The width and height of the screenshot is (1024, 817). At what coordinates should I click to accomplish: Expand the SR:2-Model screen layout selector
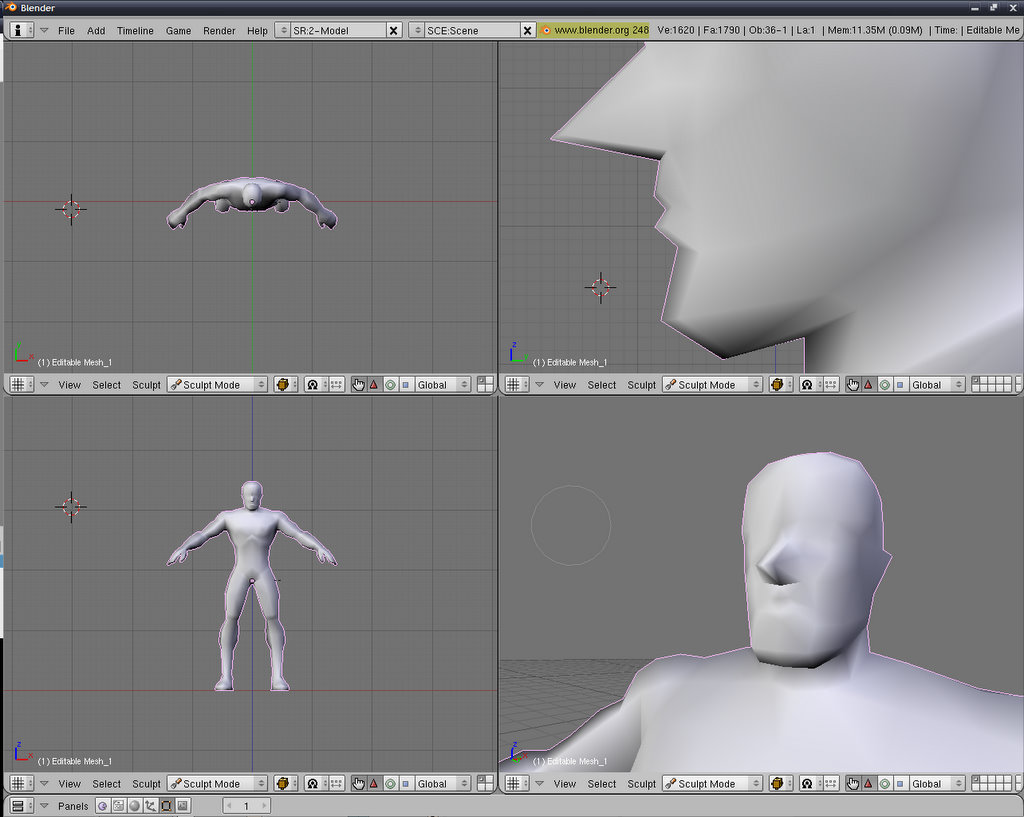point(282,31)
